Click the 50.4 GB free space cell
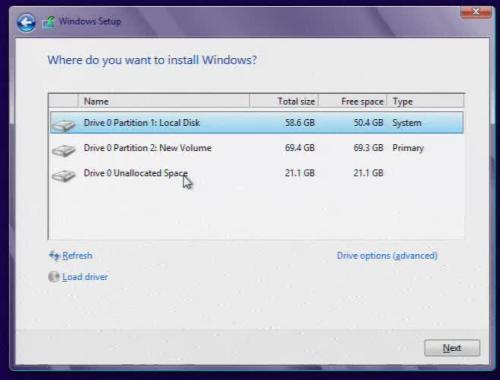Screen dimensions: 500x380 [368, 123]
